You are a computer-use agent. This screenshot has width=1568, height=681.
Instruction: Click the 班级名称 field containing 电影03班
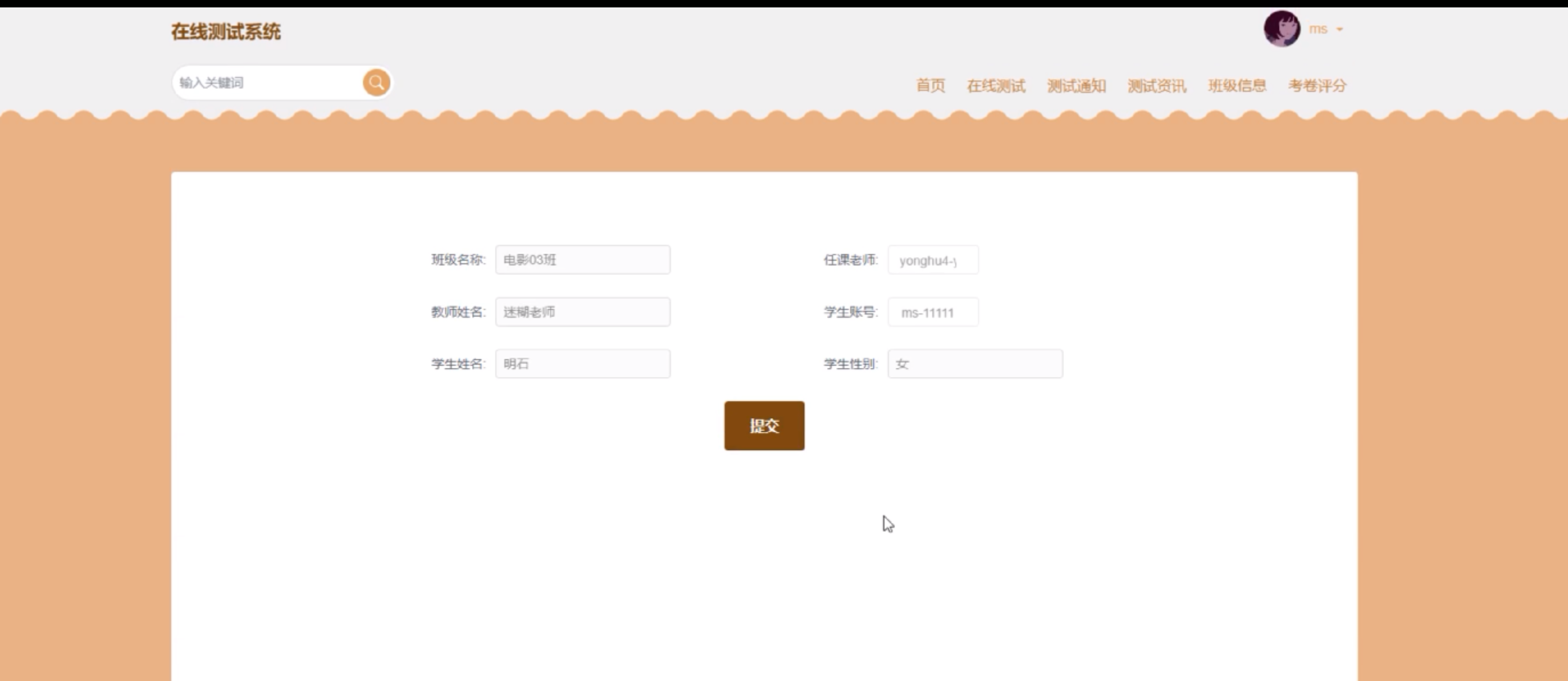(x=583, y=260)
